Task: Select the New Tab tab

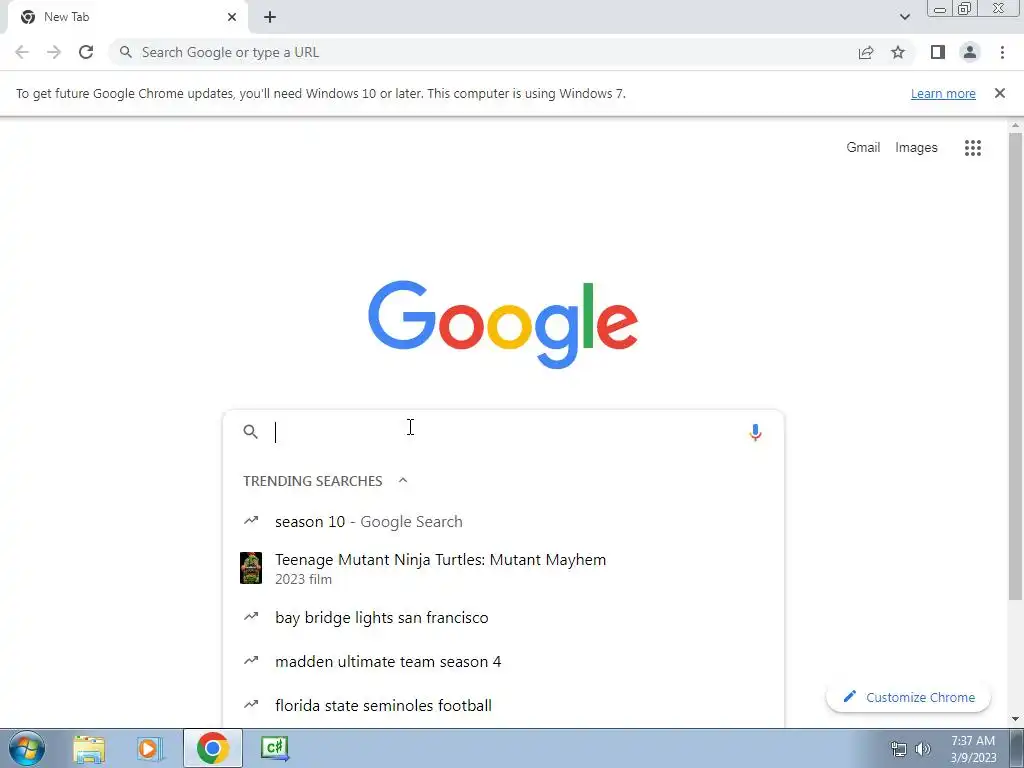Action: 127,17
